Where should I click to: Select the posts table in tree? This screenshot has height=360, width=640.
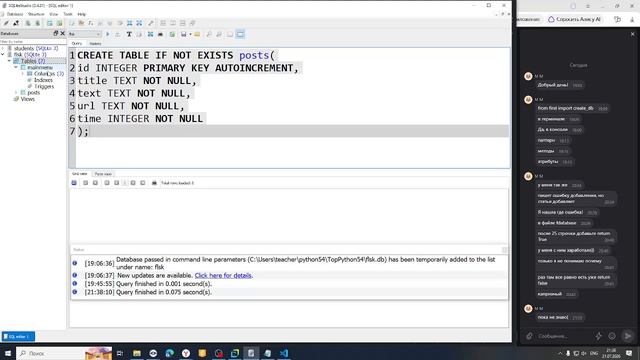pos(33,93)
